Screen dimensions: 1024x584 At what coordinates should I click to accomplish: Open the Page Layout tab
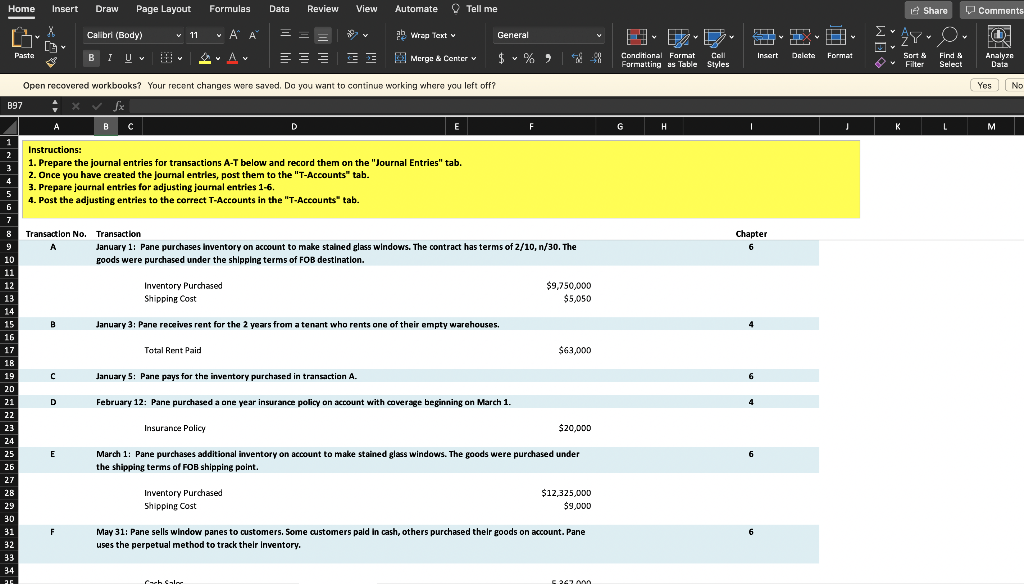pyautogui.click(x=163, y=9)
